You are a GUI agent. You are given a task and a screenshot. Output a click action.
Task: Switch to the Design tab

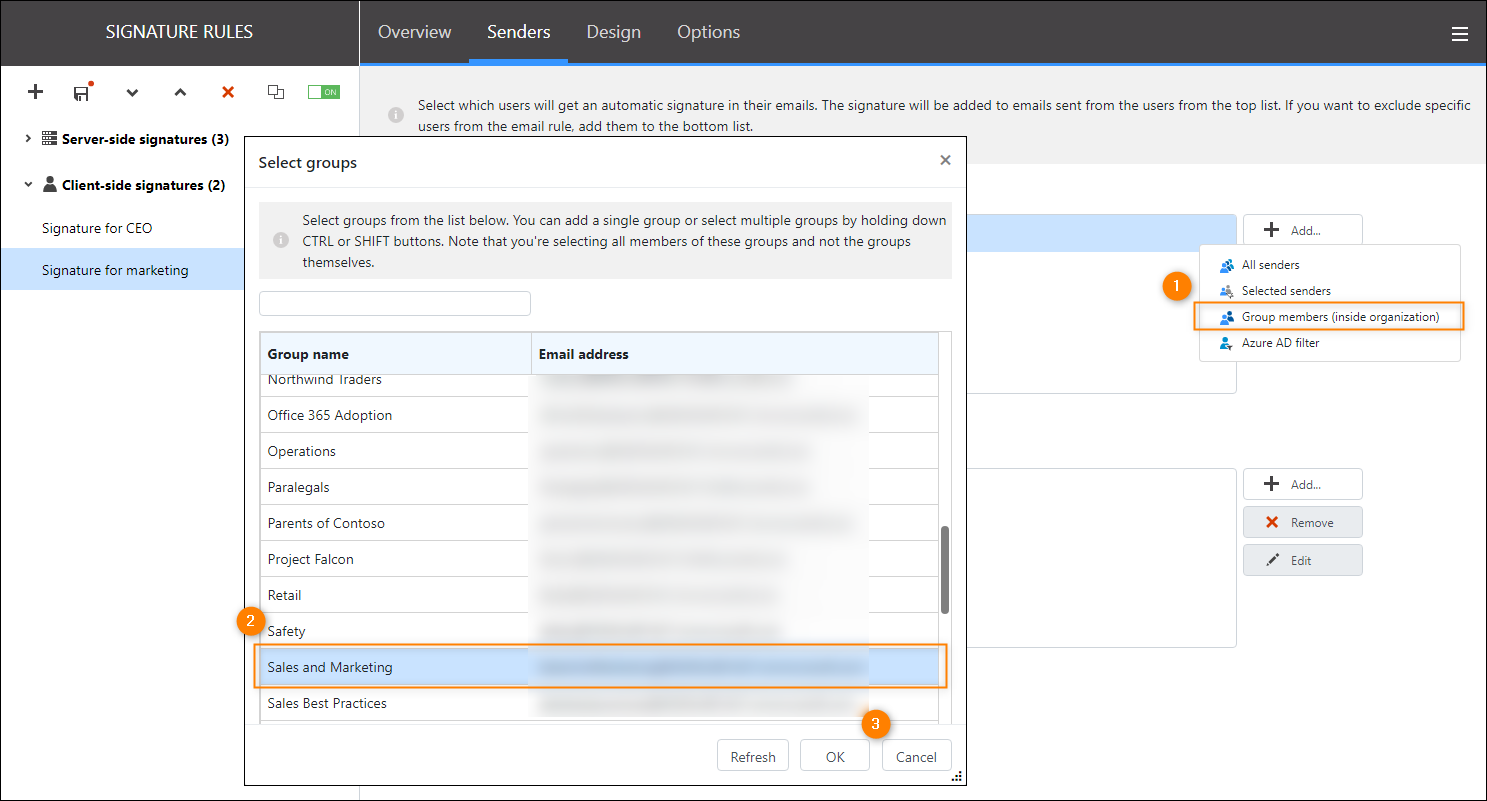click(x=613, y=32)
